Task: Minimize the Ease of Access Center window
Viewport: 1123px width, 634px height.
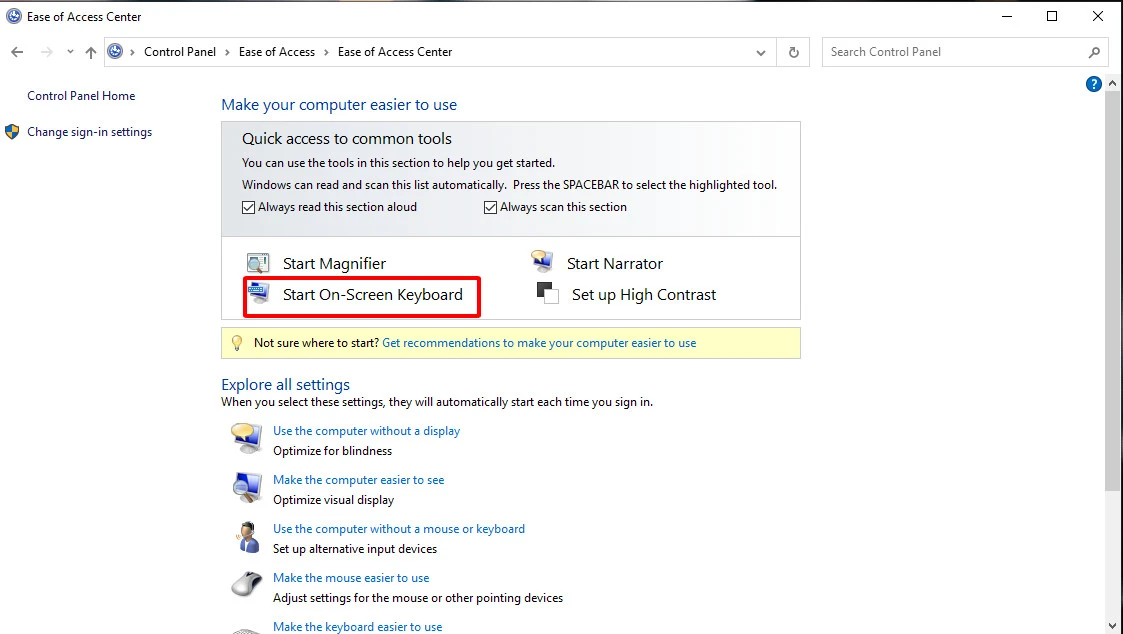Action: (1006, 16)
